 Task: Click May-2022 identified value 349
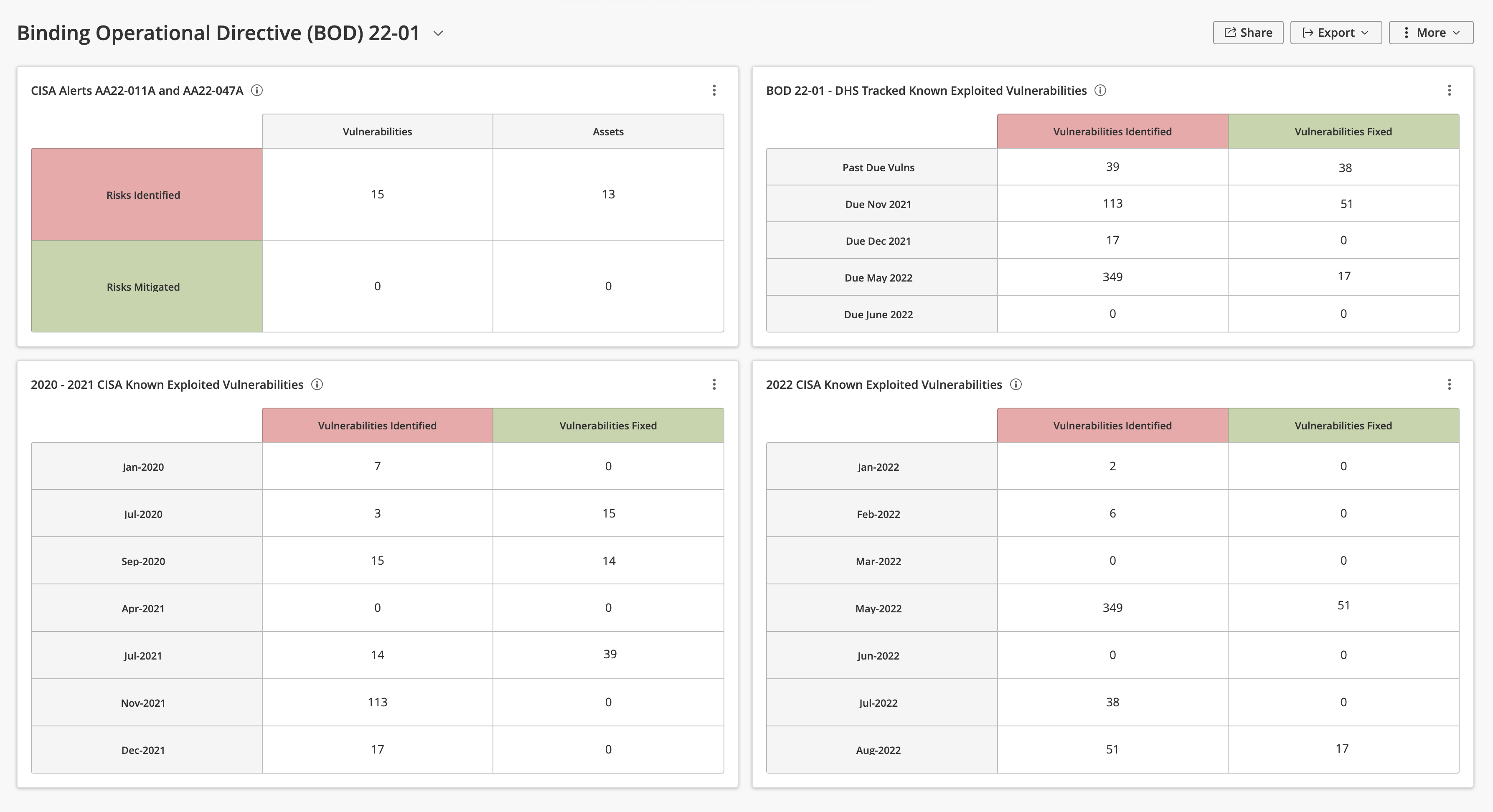[1112, 608]
